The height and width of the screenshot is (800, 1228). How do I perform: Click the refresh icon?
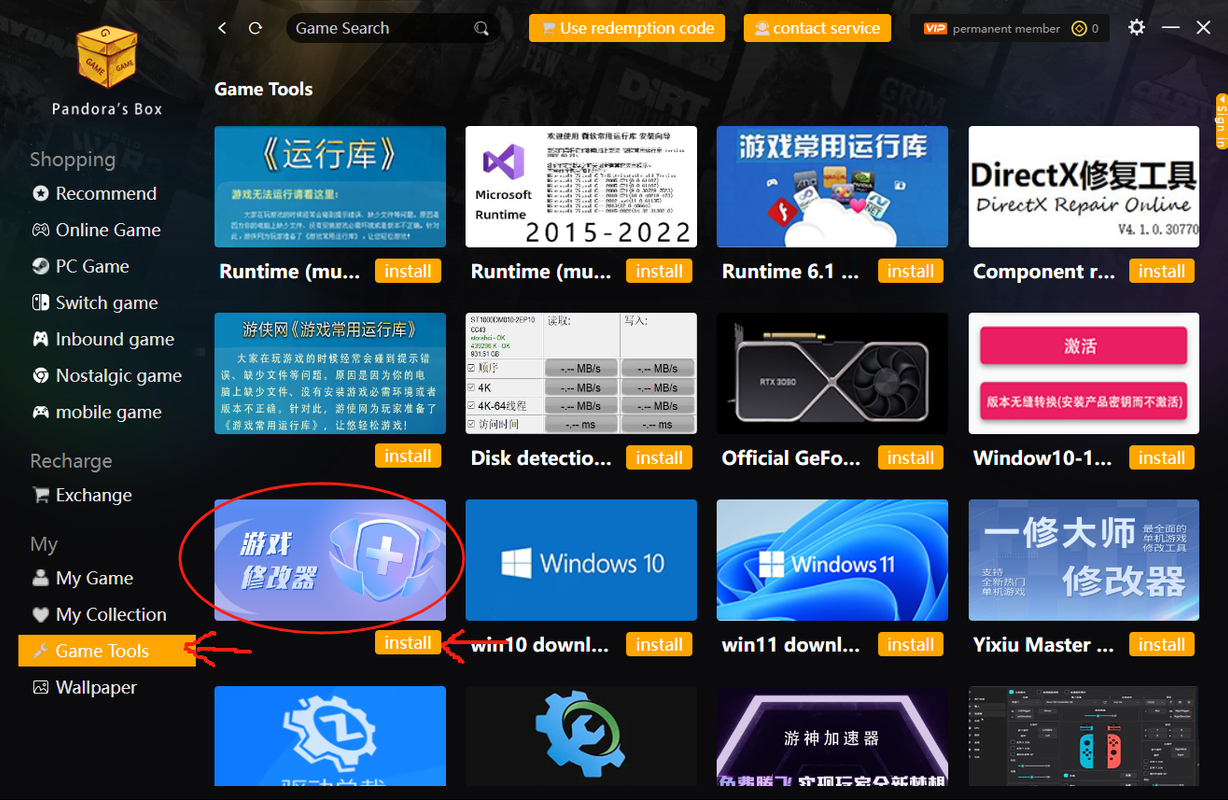(x=256, y=28)
